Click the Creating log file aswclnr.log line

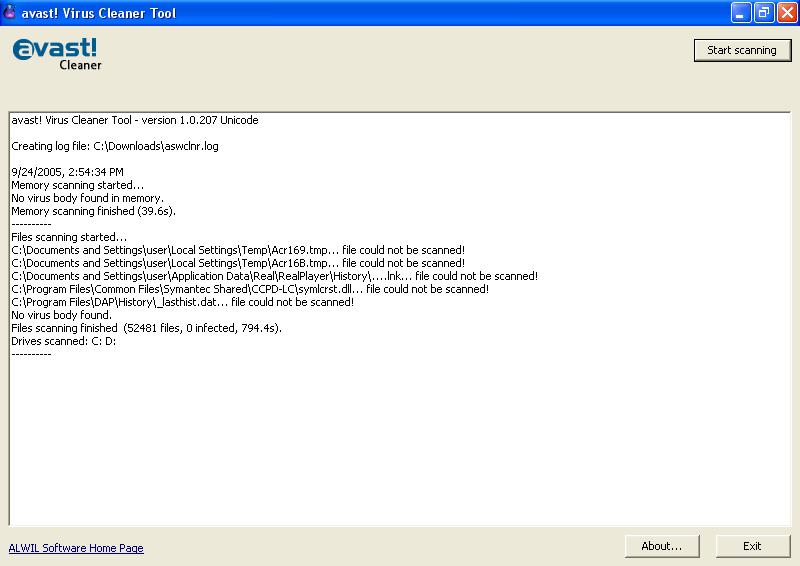[x=114, y=146]
